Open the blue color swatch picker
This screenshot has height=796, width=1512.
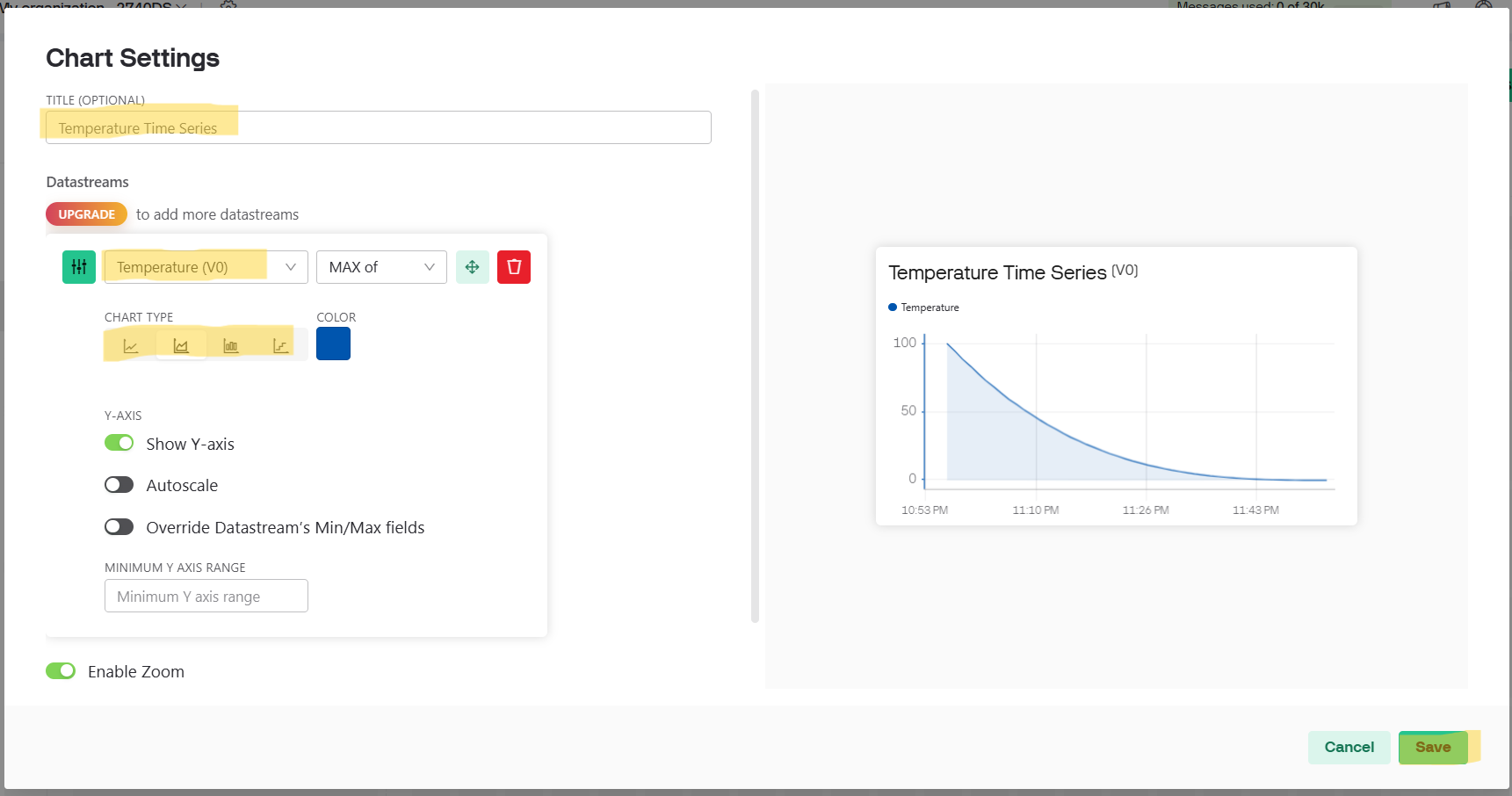333,344
